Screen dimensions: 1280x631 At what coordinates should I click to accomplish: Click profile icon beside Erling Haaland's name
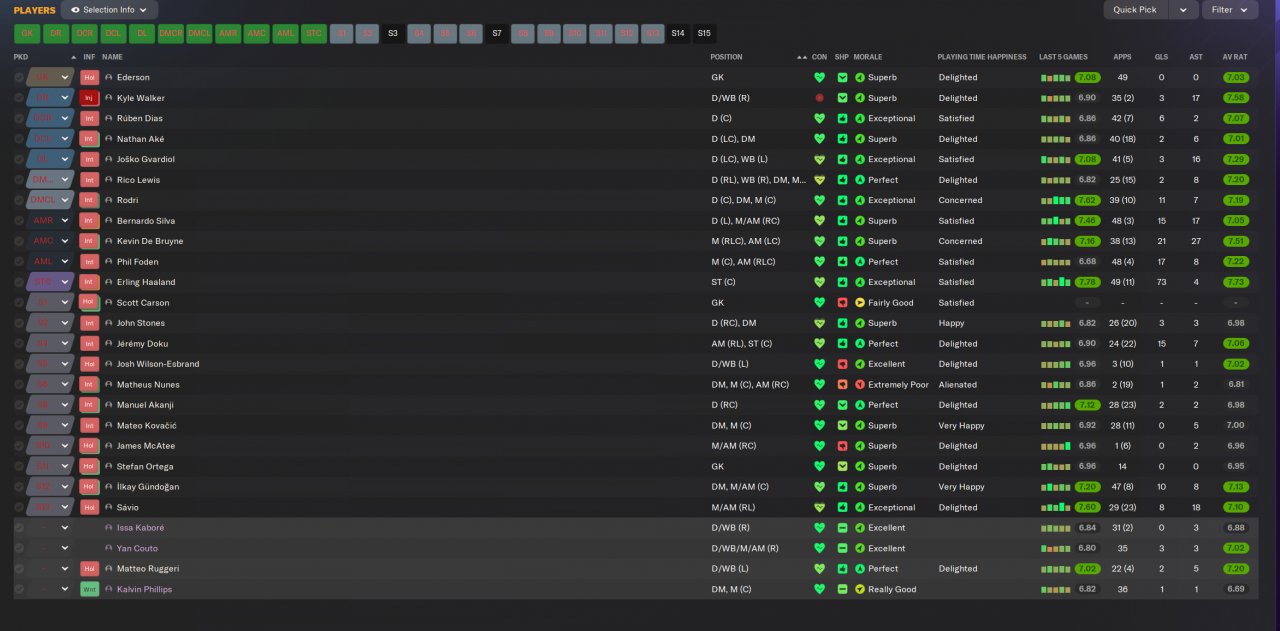[109, 282]
